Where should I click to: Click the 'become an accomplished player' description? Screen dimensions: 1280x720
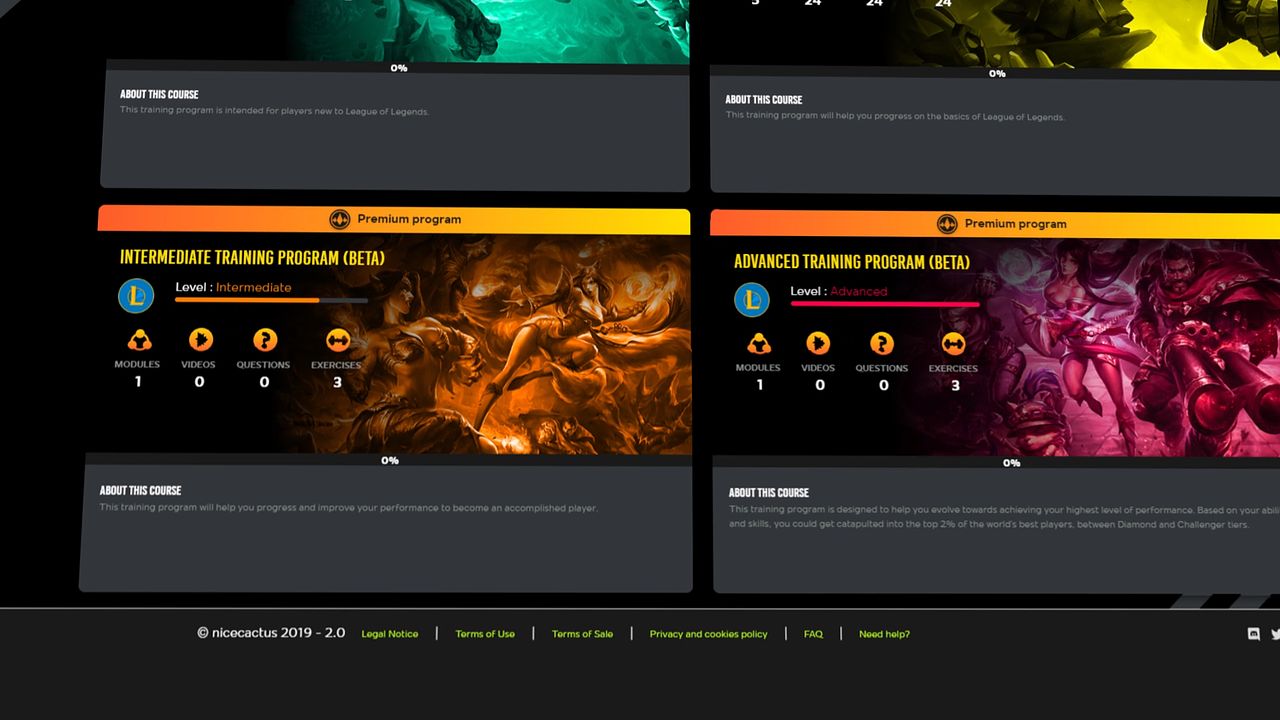click(348, 508)
